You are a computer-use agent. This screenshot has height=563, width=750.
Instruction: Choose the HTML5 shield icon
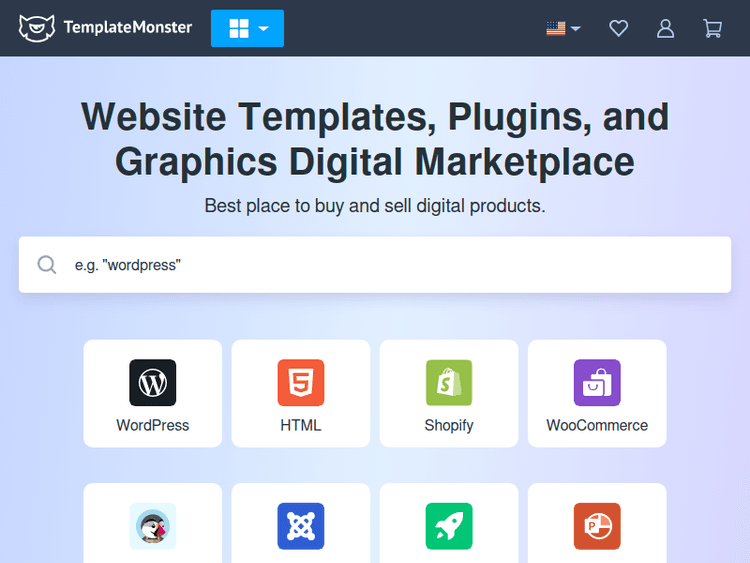(x=301, y=382)
